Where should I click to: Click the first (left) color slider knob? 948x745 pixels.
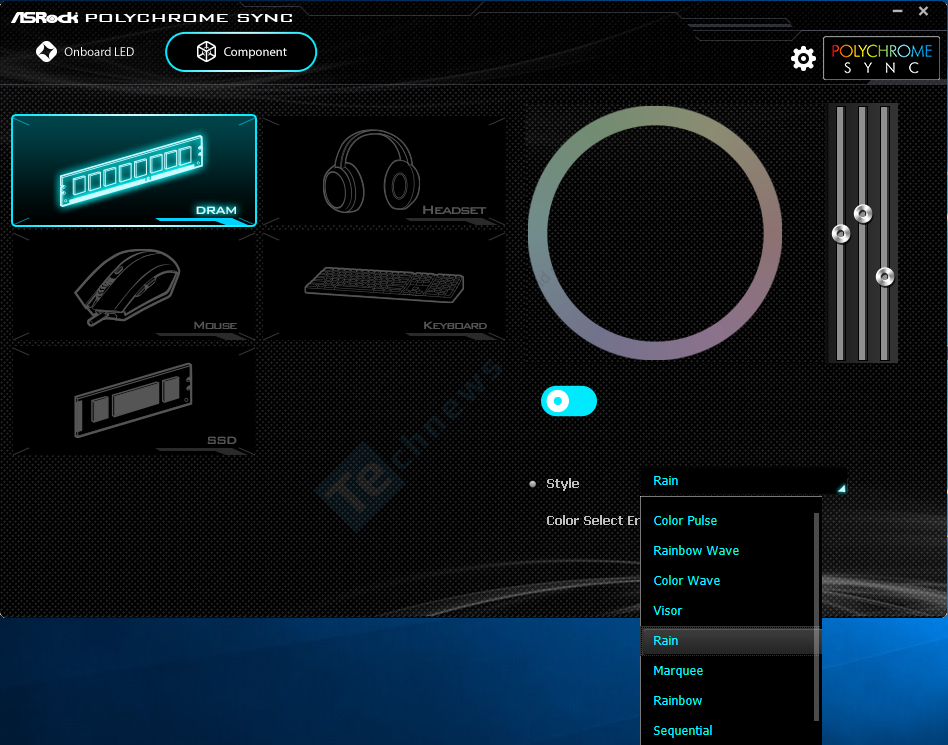click(841, 233)
